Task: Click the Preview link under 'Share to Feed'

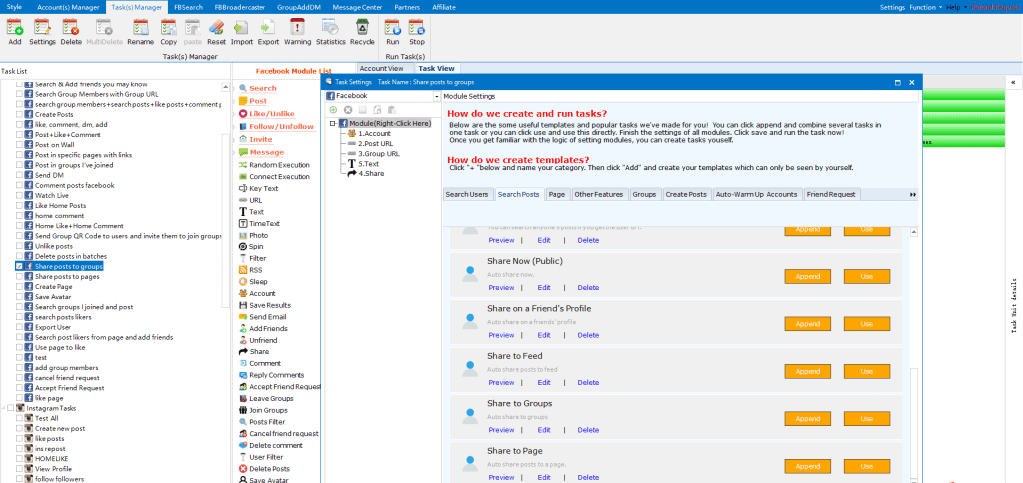Action: pyautogui.click(x=501, y=382)
